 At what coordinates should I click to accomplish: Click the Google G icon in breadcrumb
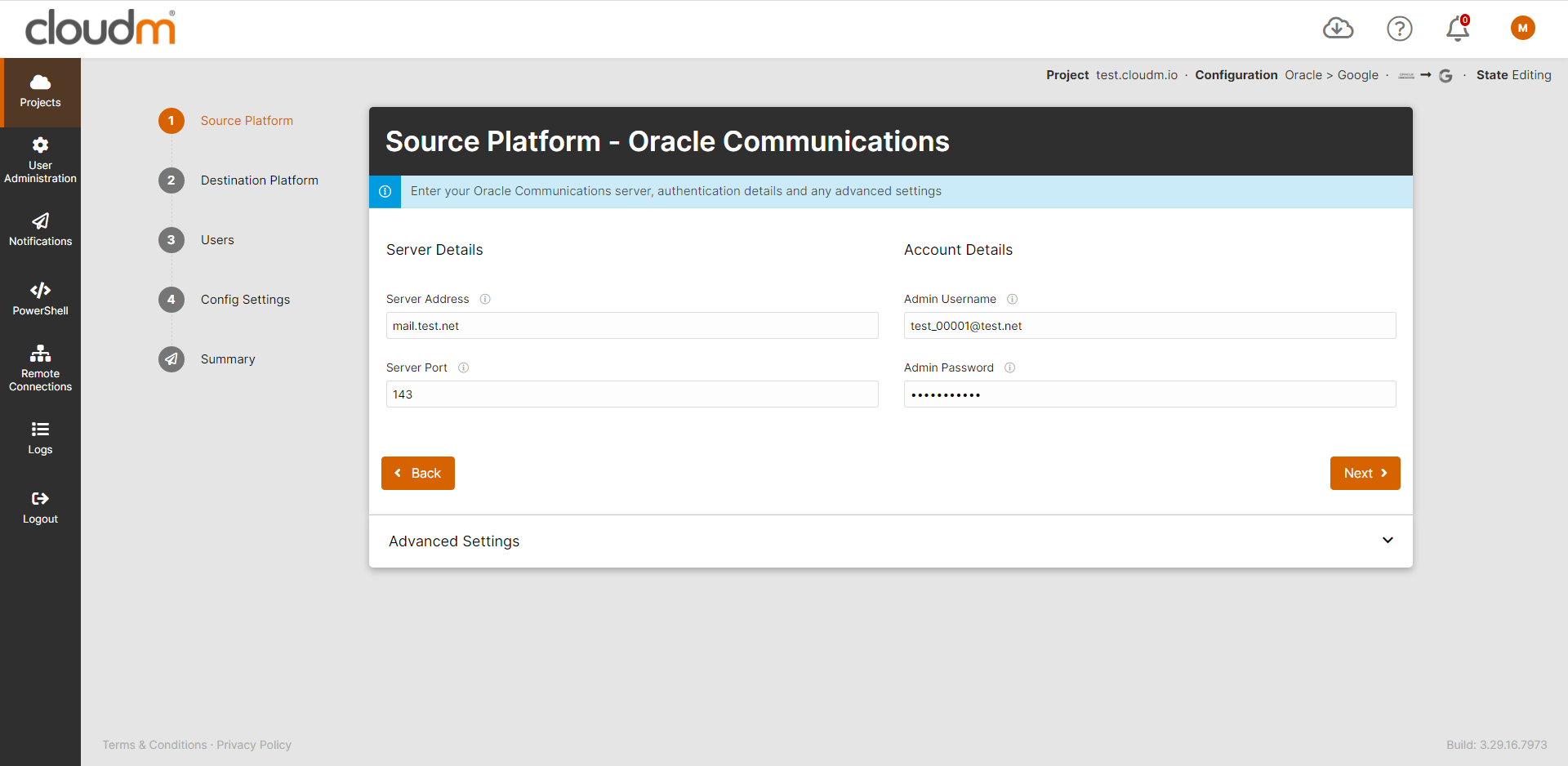(1445, 75)
